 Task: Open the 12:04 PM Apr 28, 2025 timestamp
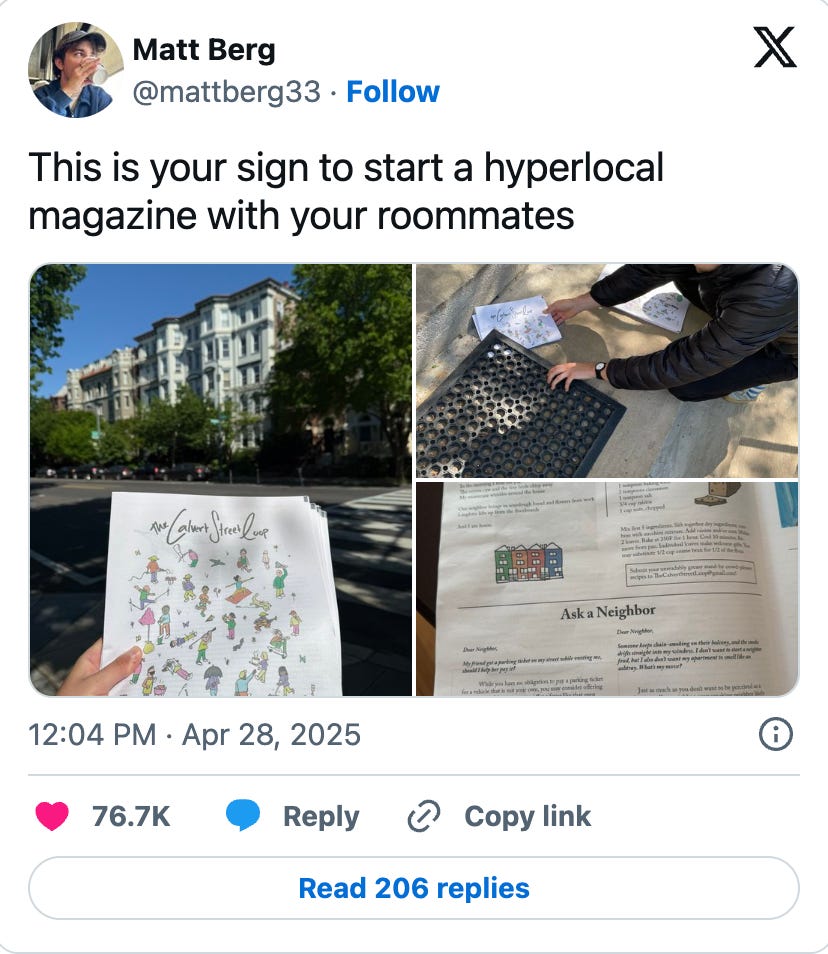click(195, 734)
